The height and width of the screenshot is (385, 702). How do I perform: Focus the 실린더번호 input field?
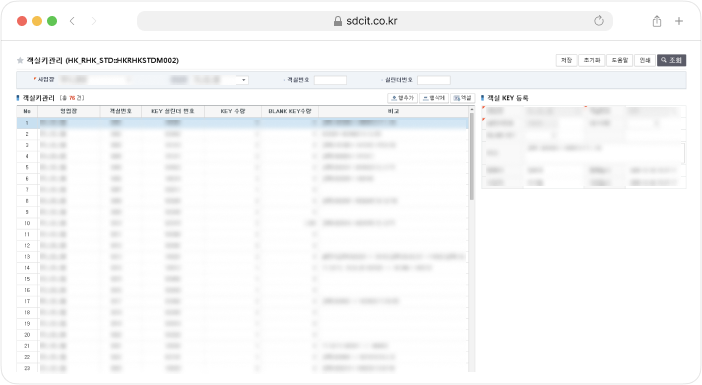pos(433,80)
